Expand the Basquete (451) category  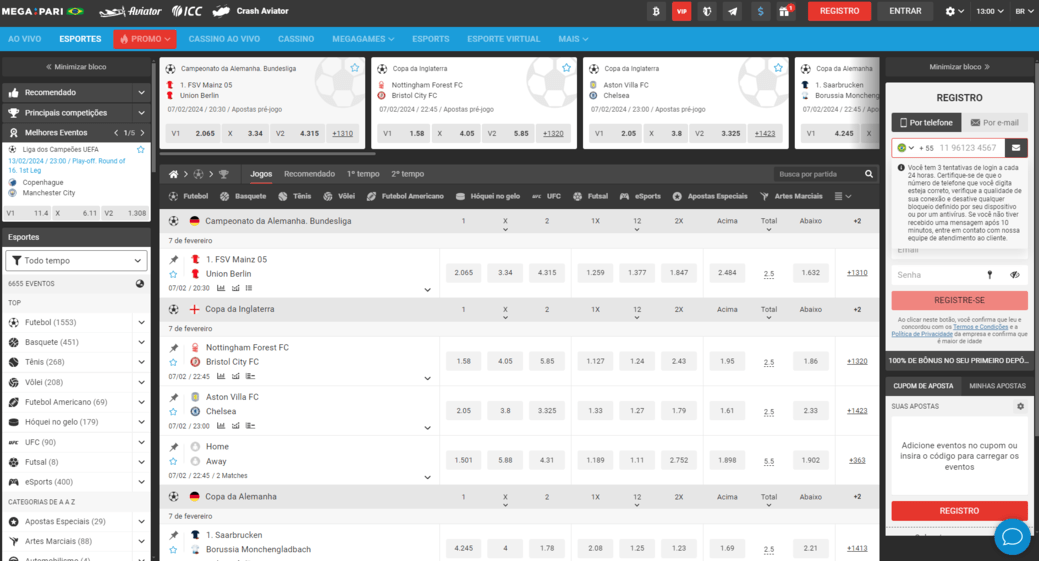tap(141, 342)
